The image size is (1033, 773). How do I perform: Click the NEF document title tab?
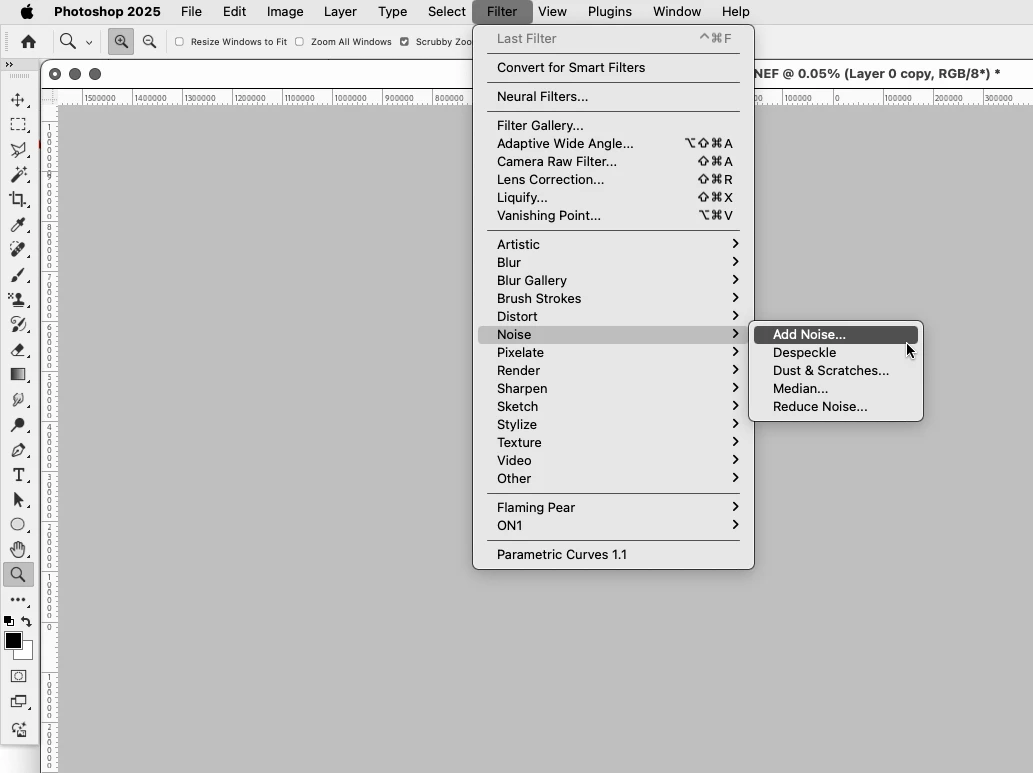click(877, 73)
